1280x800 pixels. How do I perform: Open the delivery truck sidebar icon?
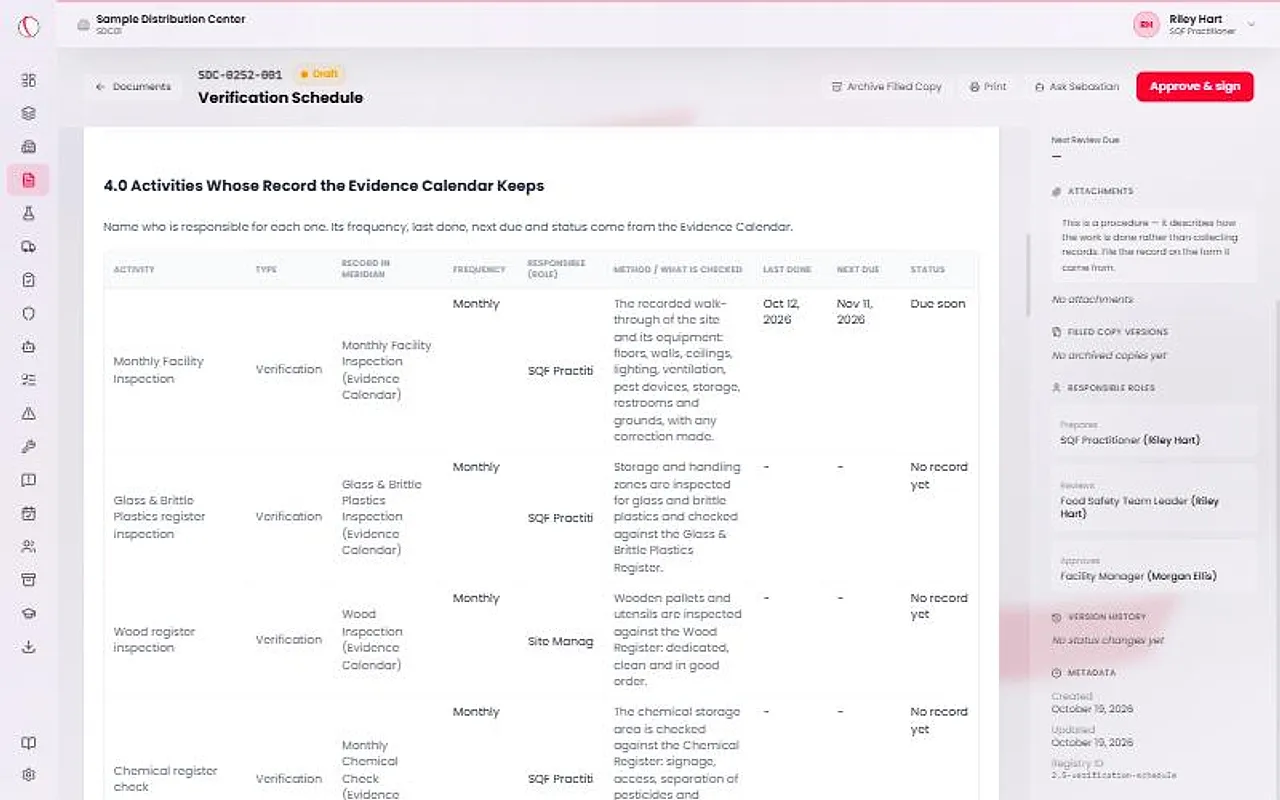(x=28, y=247)
